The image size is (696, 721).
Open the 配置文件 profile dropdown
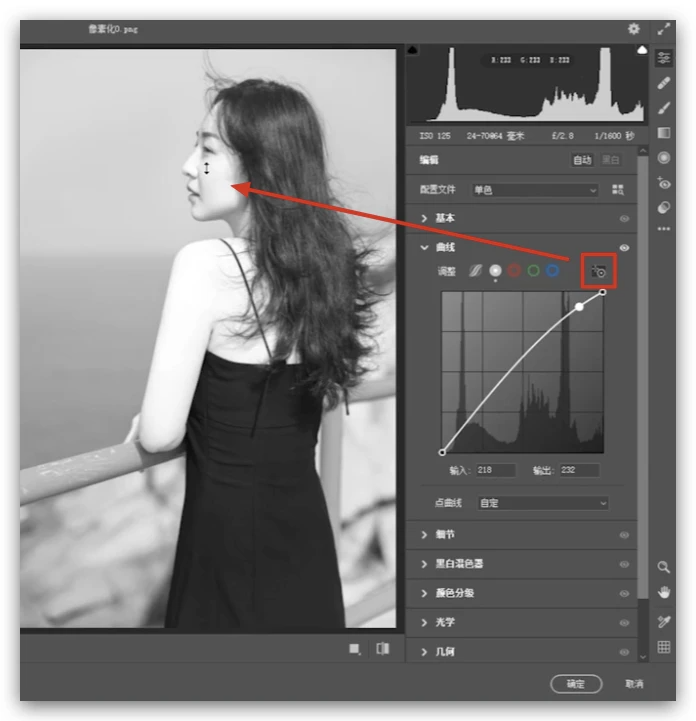(535, 190)
